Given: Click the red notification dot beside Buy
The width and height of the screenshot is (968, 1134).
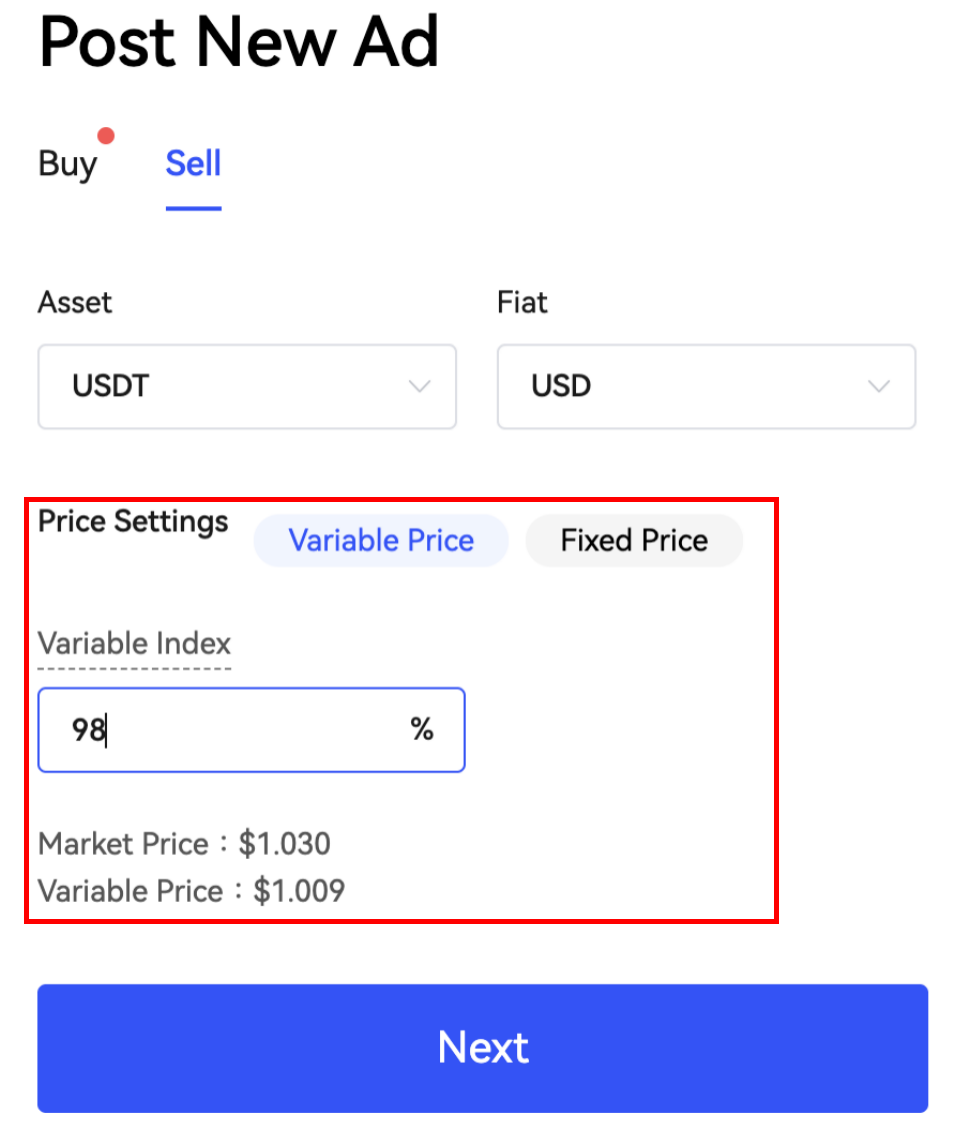Looking at the screenshot, I should tap(106, 136).
